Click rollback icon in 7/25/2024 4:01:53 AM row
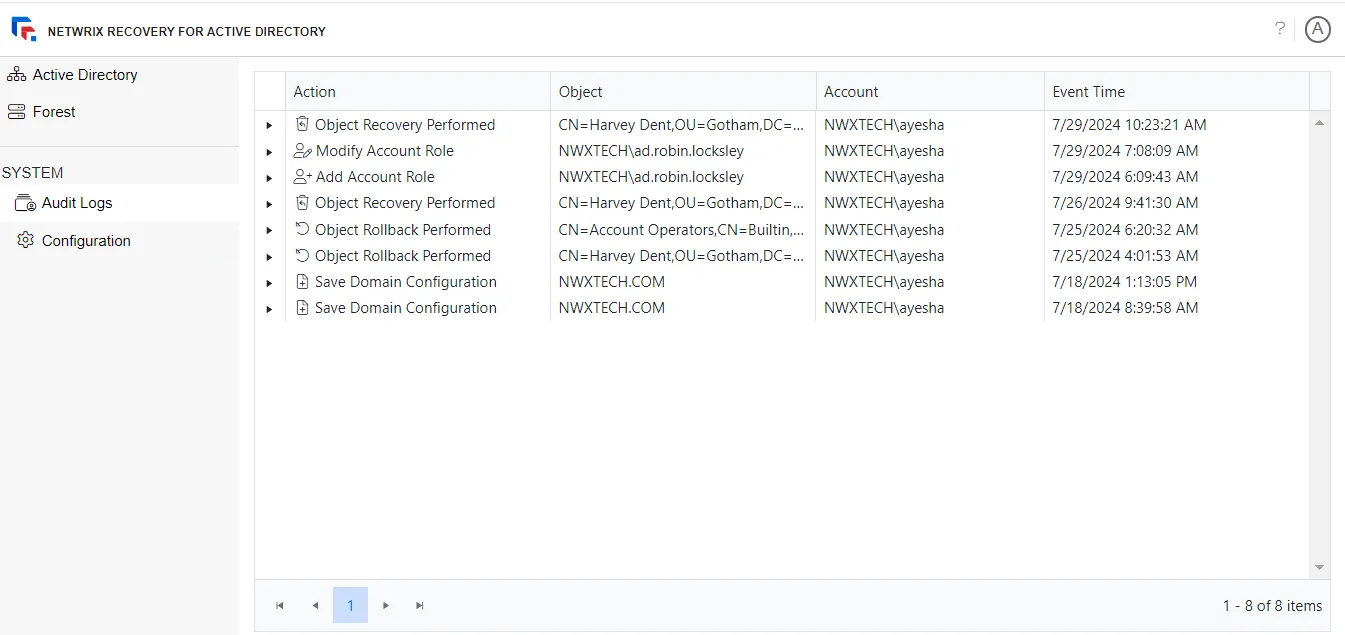1345x635 pixels. (x=302, y=255)
